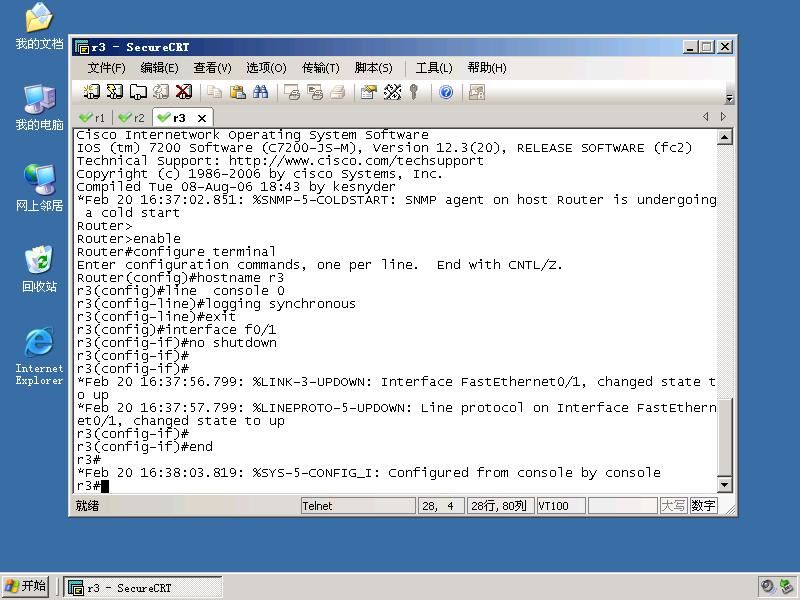The image size is (800, 600).
Task: Open Session Options toolbar icon
Action: click(x=368, y=92)
